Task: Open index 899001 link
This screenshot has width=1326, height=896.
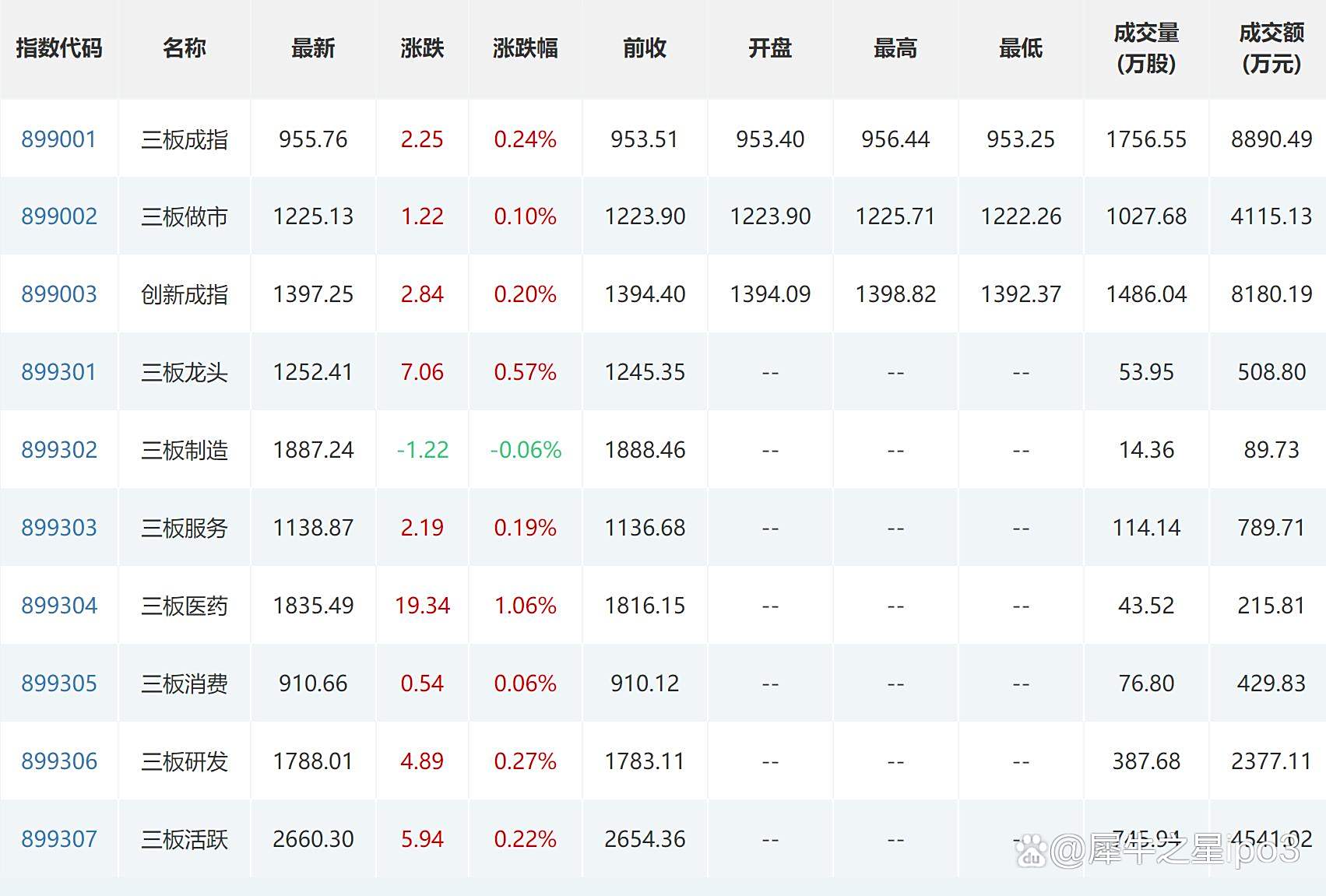Action: click(x=58, y=139)
